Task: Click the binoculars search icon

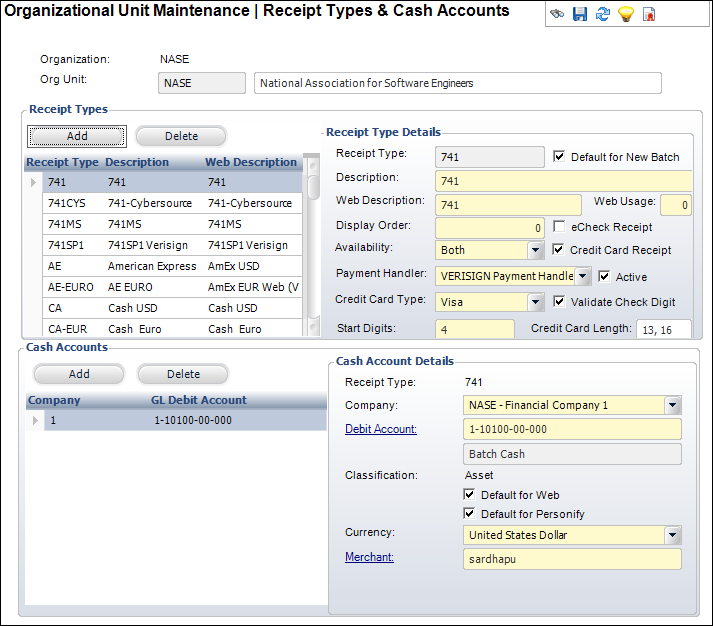Action: (x=557, y=15)
